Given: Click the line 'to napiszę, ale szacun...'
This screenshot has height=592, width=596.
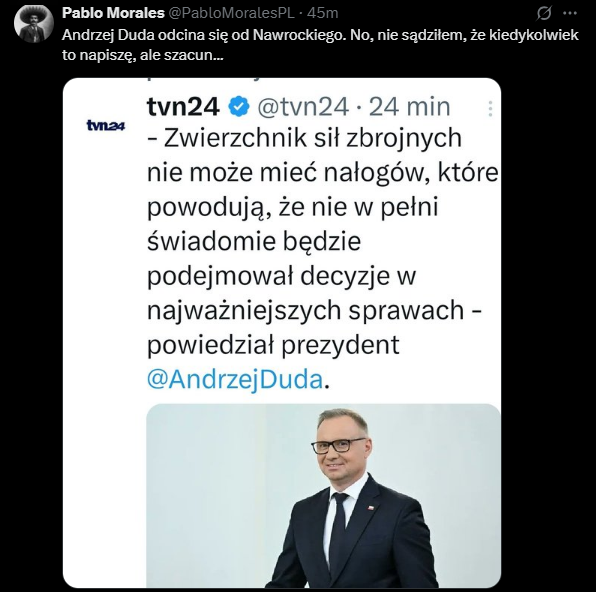Looking at the screenshot, I should (143, 55).
